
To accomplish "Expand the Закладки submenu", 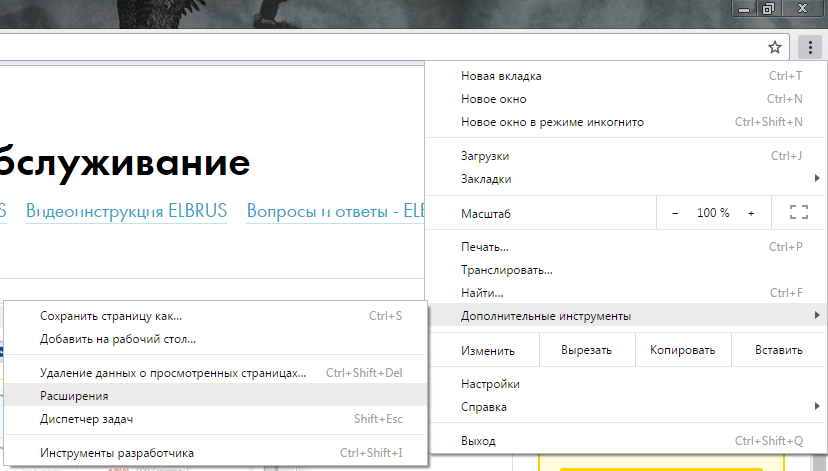I will pos(486,179).
